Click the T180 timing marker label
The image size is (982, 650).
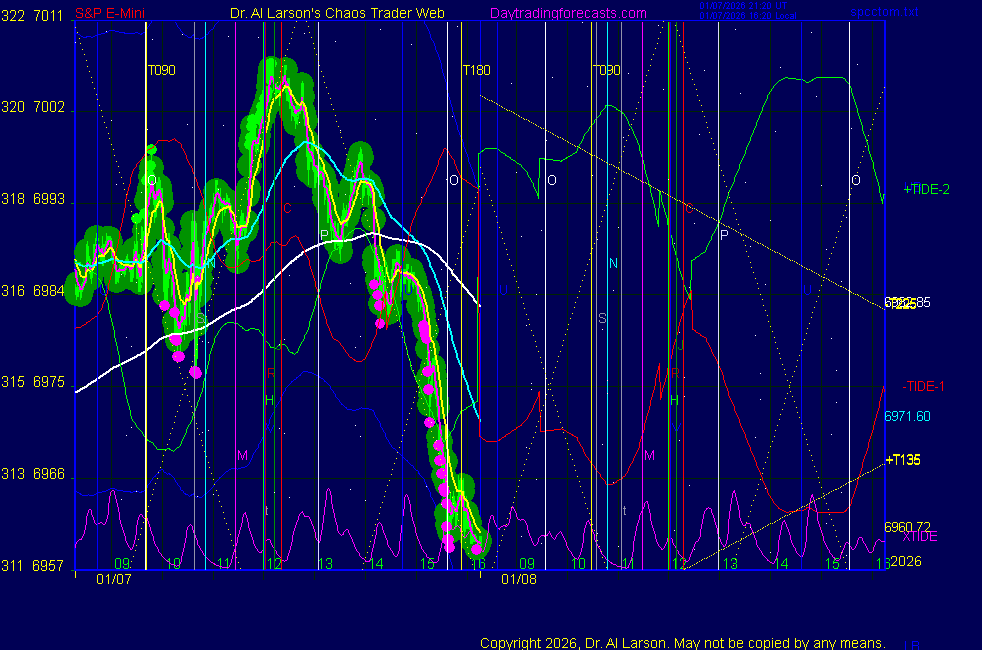point(476,70)
